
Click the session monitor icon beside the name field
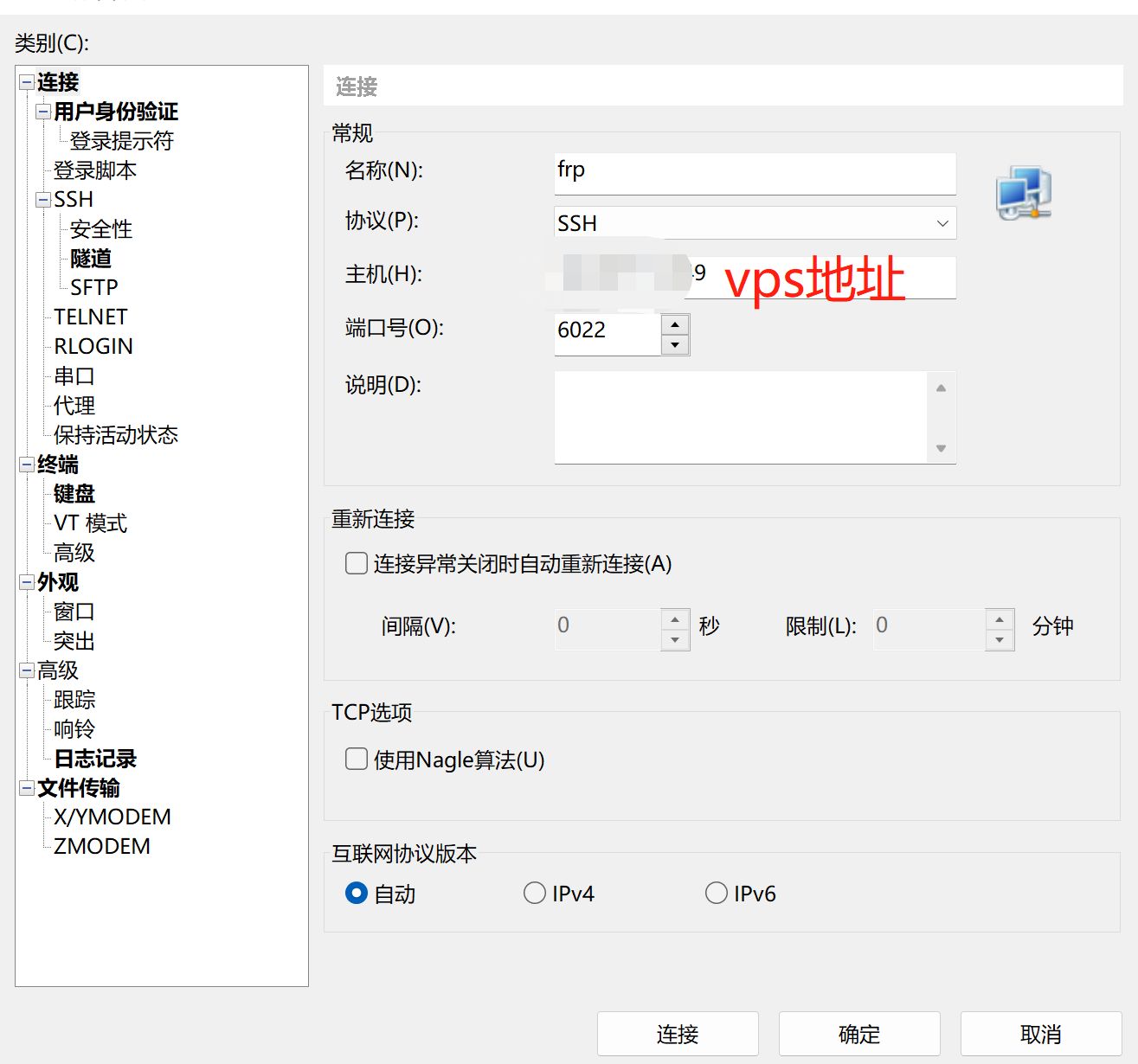point(1022,192)
